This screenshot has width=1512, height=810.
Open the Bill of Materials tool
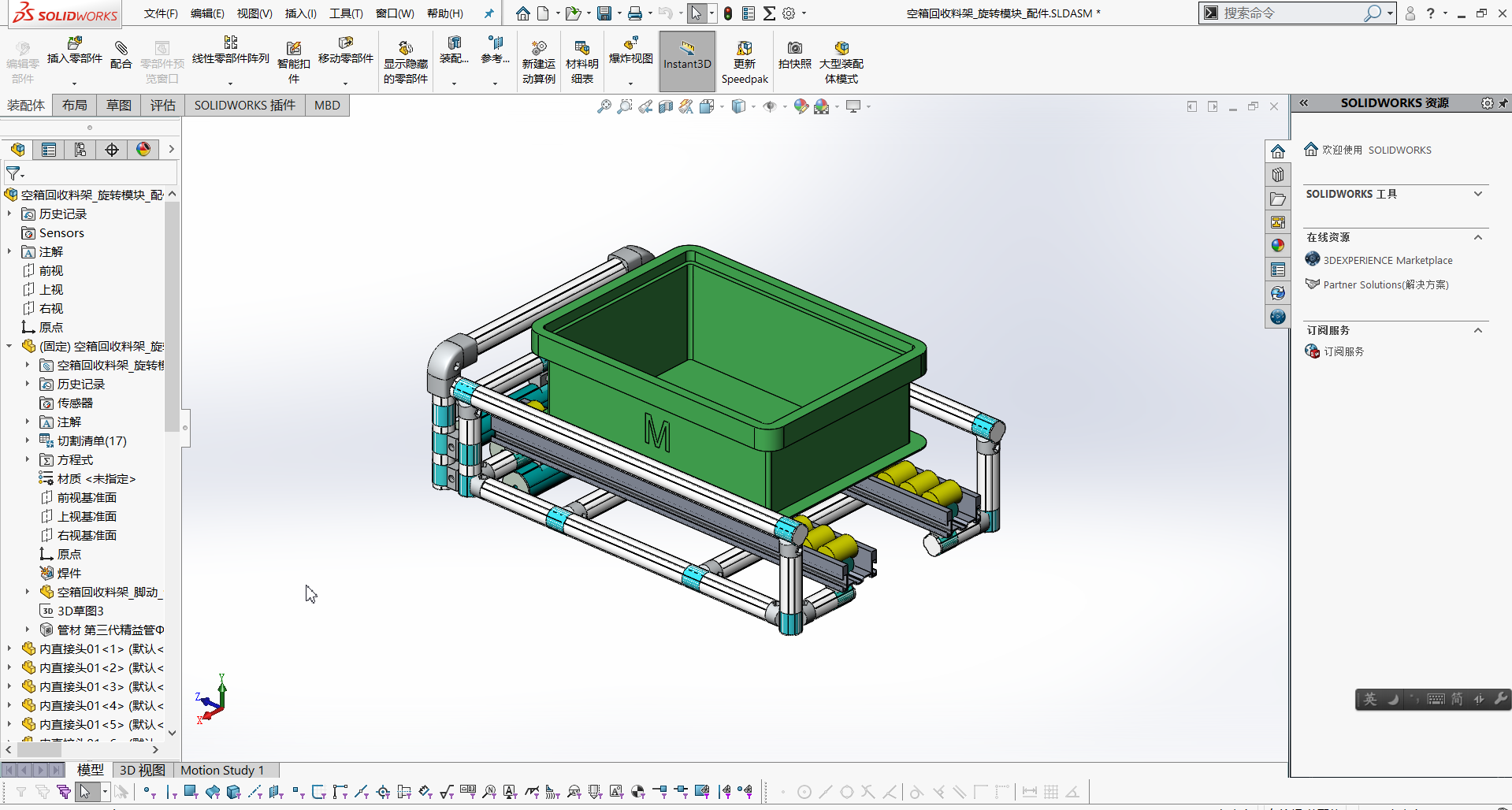click(582, 61)
